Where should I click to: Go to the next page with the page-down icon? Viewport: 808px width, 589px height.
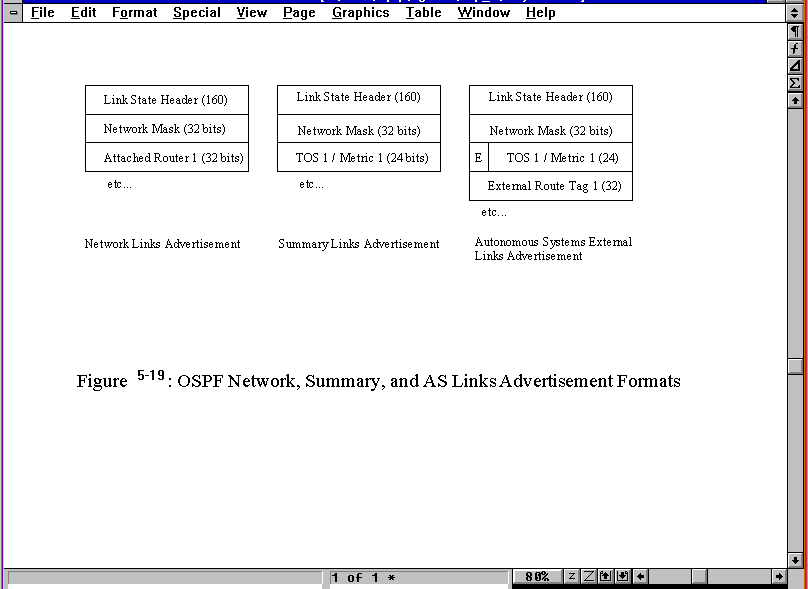point(623,577)
